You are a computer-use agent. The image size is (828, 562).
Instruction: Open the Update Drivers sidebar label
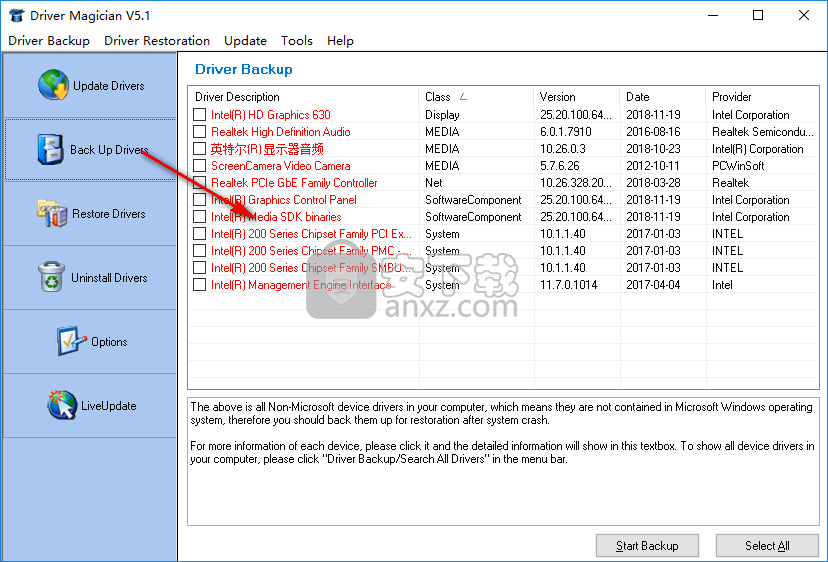(108, 86)
